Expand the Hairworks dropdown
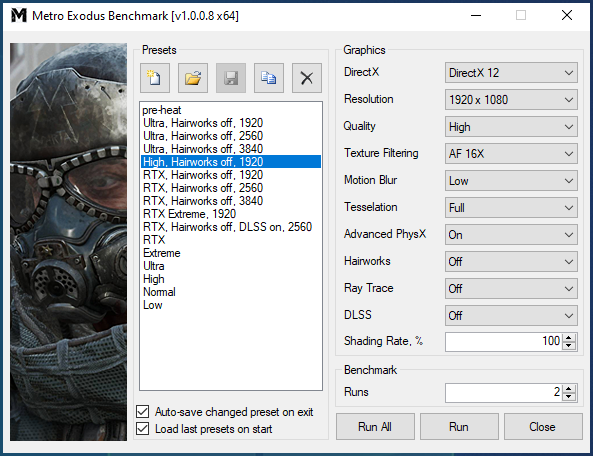 click(x=511, y=262)
